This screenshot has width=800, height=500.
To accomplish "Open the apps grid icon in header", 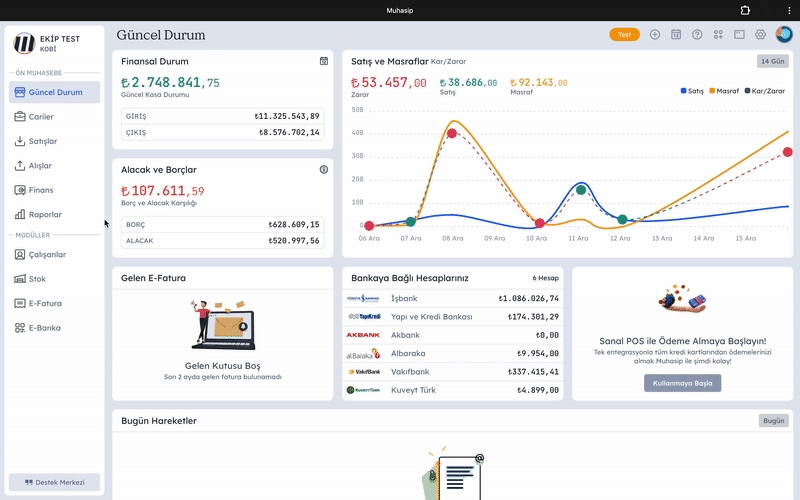I will 718,34.
